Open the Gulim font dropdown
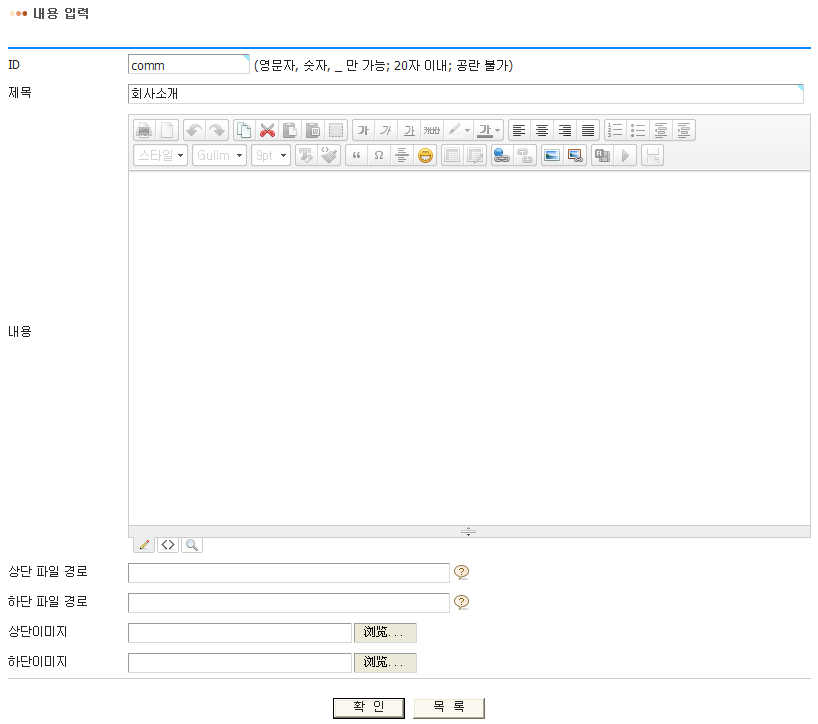 tap(220, 156)
